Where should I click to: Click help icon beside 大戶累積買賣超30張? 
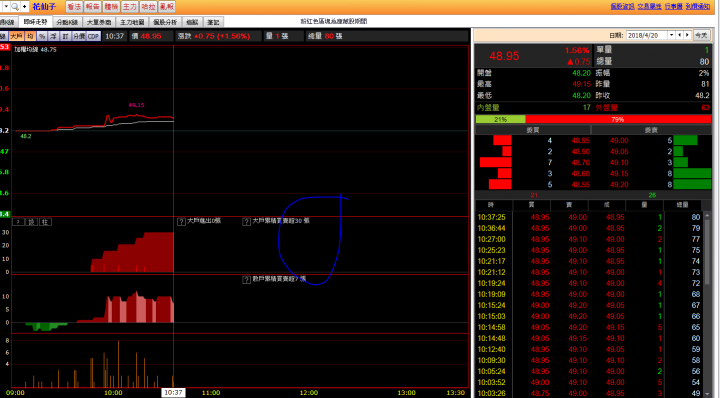click(246, 222)
